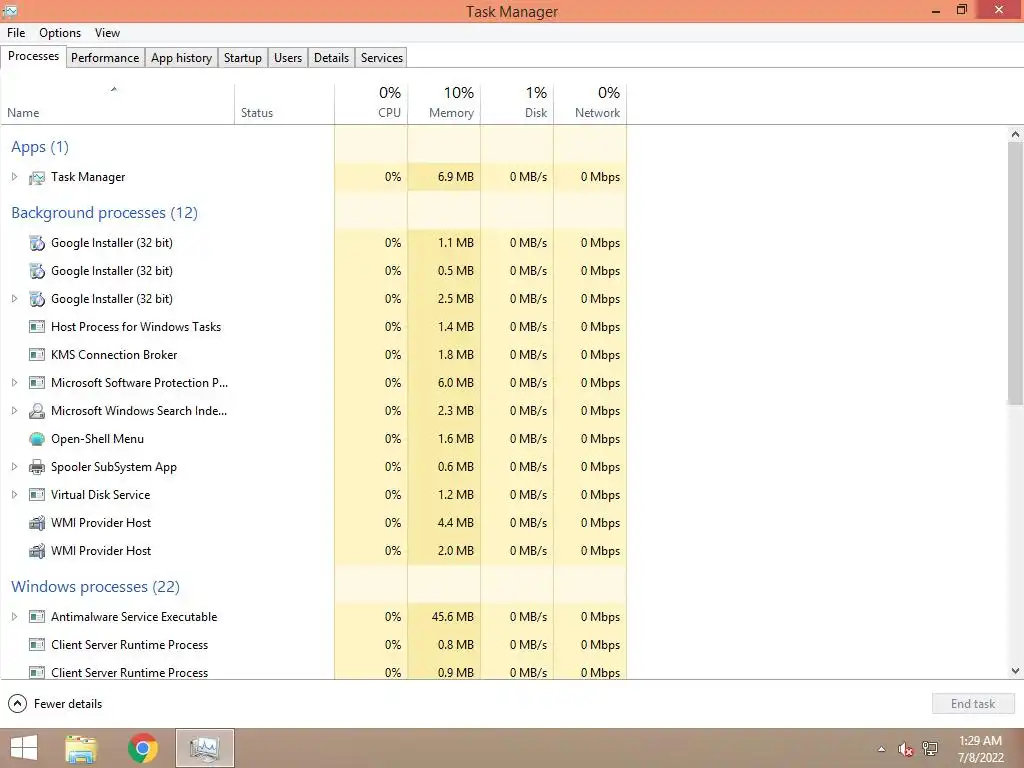Click the network tray icon
This screenshot has height=768, width=1024.
[x=930, y=749]
